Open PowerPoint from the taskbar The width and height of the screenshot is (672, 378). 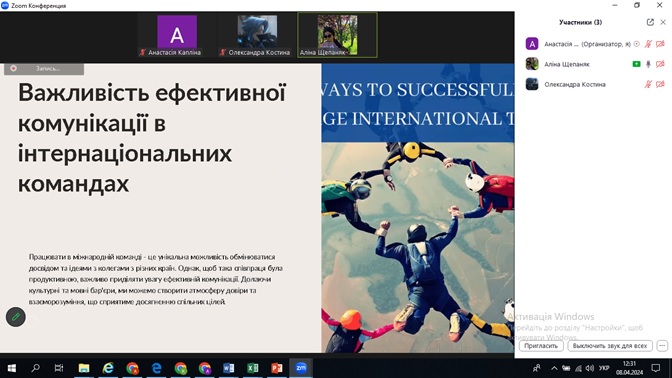[x=277, y=368]
